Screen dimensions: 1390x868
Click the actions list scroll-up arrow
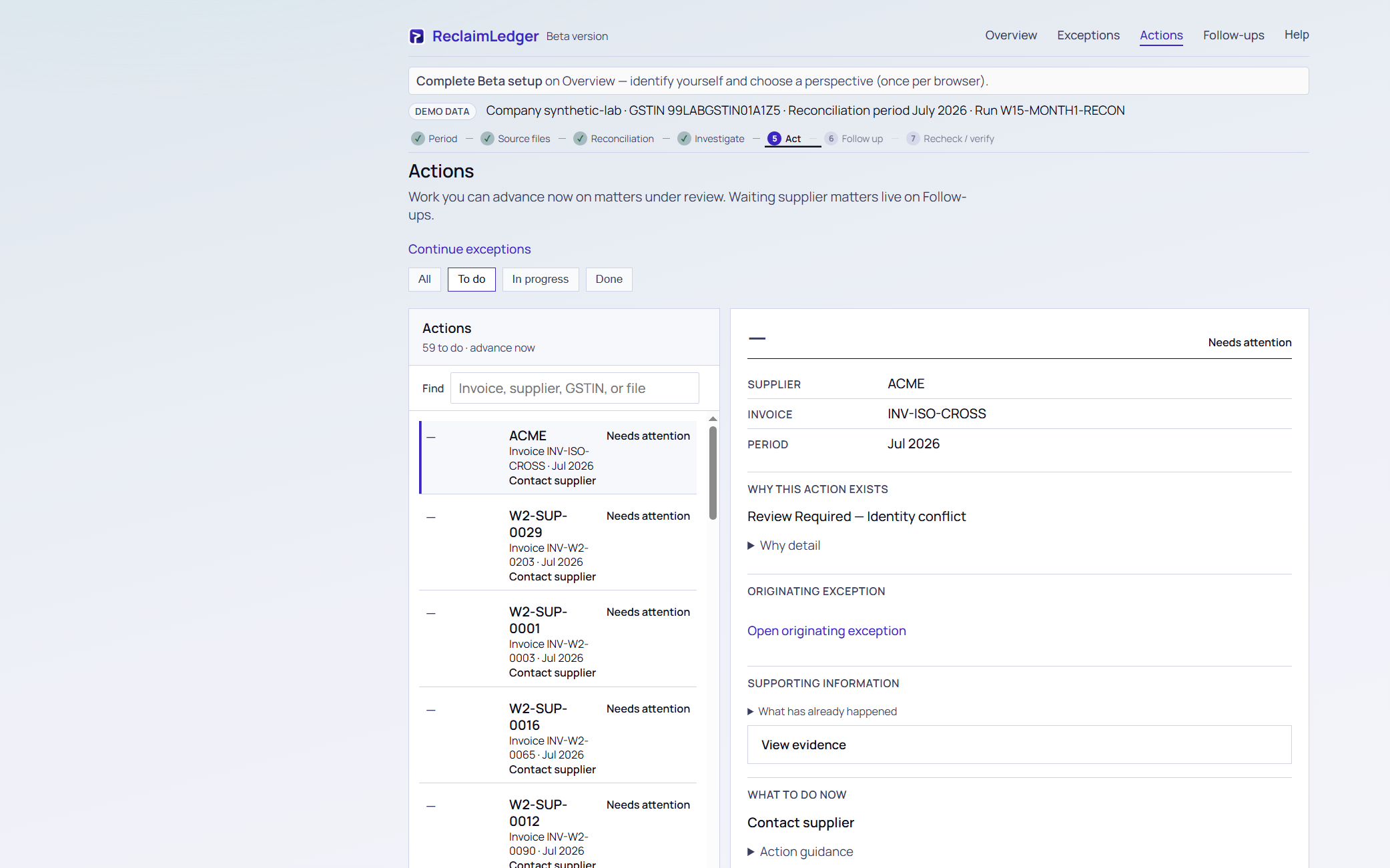[713, 419]
